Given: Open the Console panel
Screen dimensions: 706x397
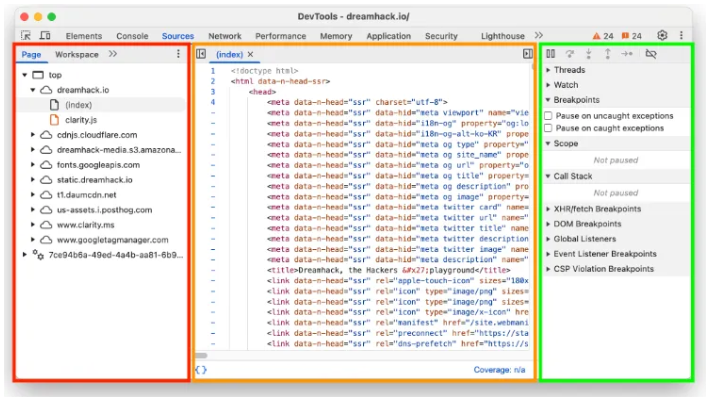Looking at the screenshot, I should (x=132, y=36).
